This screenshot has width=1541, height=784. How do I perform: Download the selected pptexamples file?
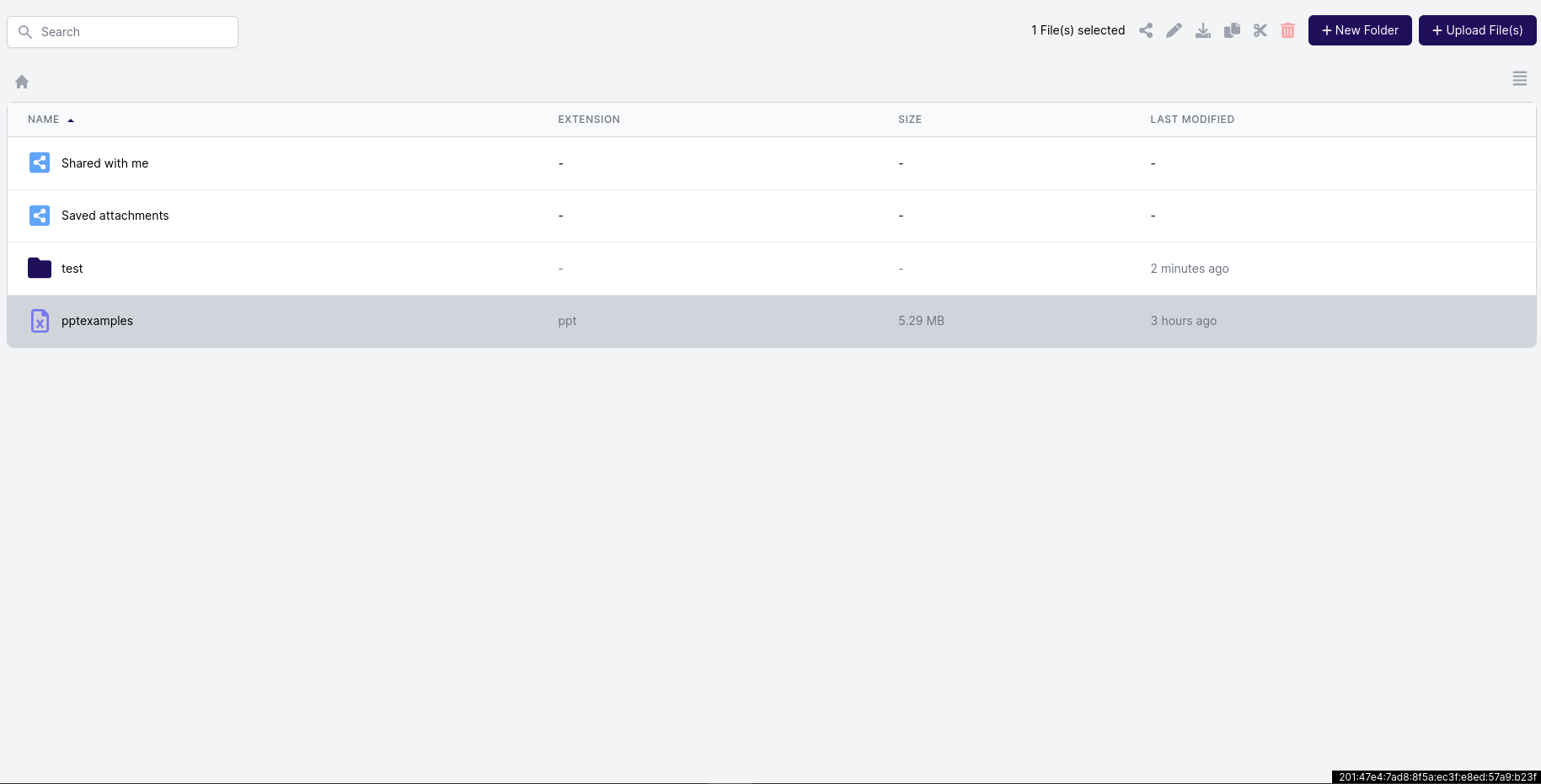pyautogui.click(x=1203, y=30)
